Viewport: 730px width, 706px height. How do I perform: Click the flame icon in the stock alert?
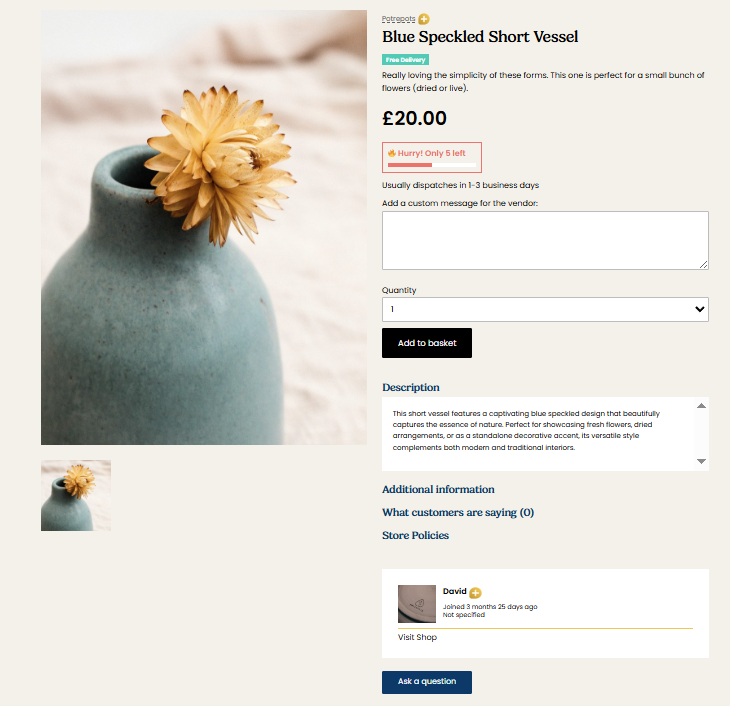[392, 153]
